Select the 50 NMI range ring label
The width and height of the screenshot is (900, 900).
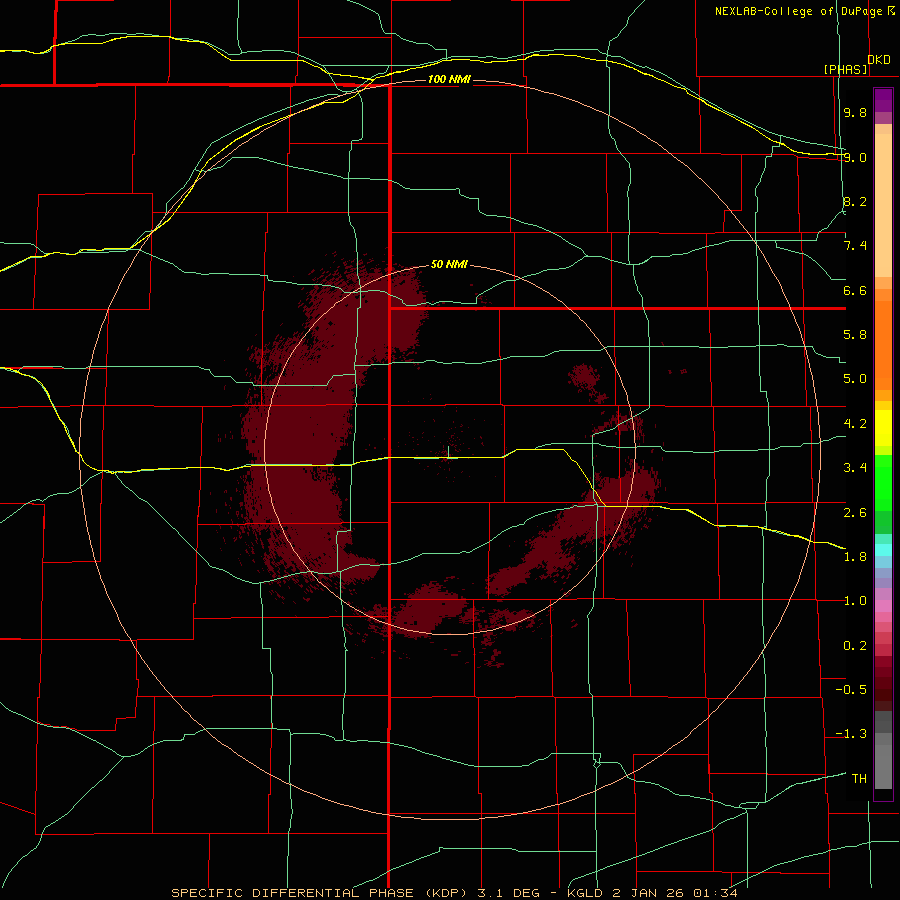coord(449,265)
